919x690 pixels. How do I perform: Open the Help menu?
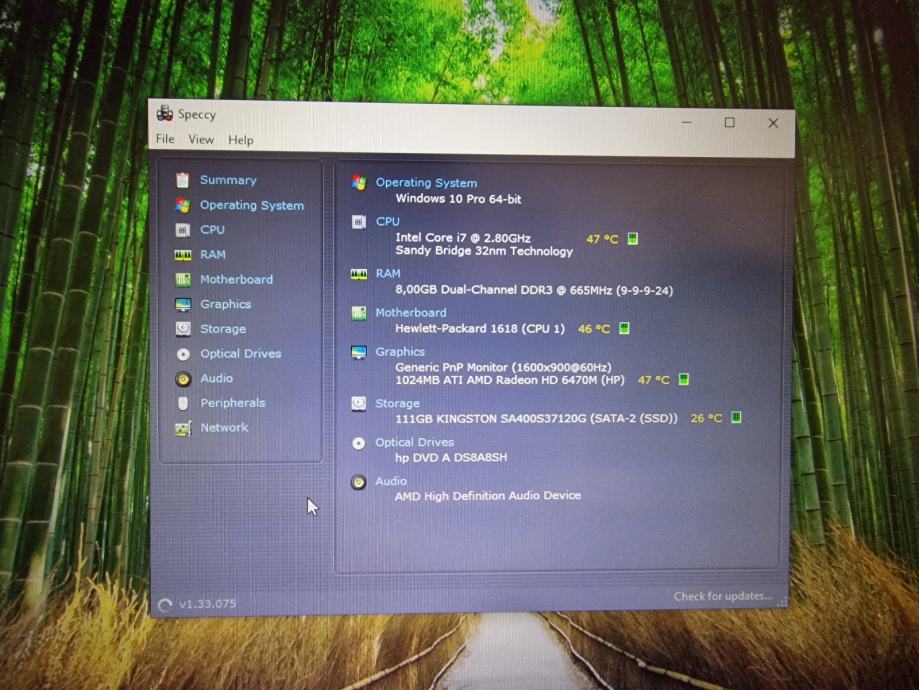coord(240,140)
